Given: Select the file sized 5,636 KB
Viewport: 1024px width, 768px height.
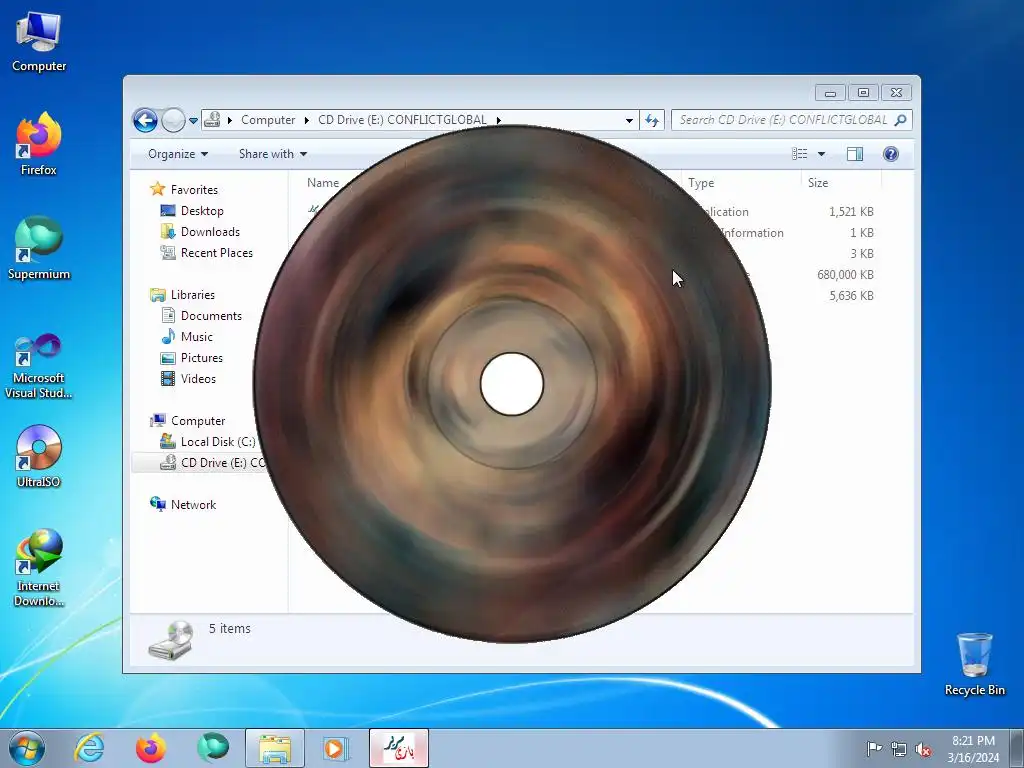Looking at the screenshot, I should point(851,296).
